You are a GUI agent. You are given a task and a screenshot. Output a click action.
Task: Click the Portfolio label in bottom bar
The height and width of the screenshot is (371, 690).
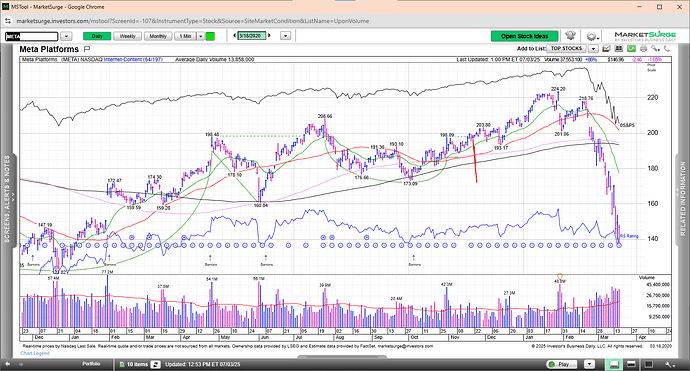91,364
